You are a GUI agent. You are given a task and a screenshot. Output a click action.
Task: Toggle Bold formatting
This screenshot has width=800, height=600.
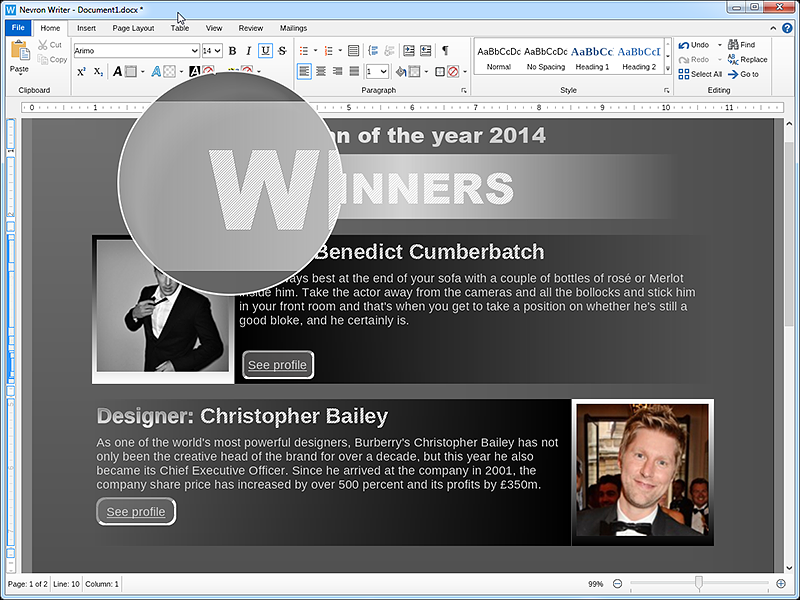click(232, 51)
